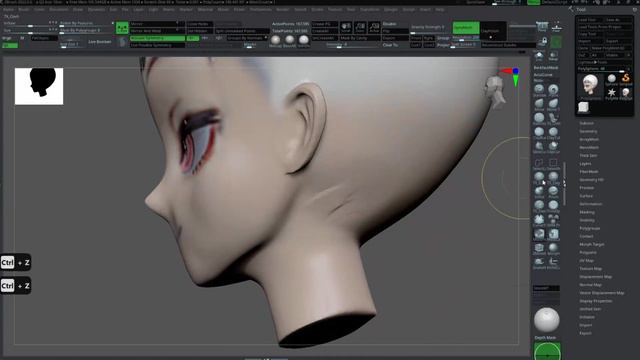This screenshot has width=640, height=360.
Task: Select the Sphere3D tool icon
Action: [x=611, y=79]
